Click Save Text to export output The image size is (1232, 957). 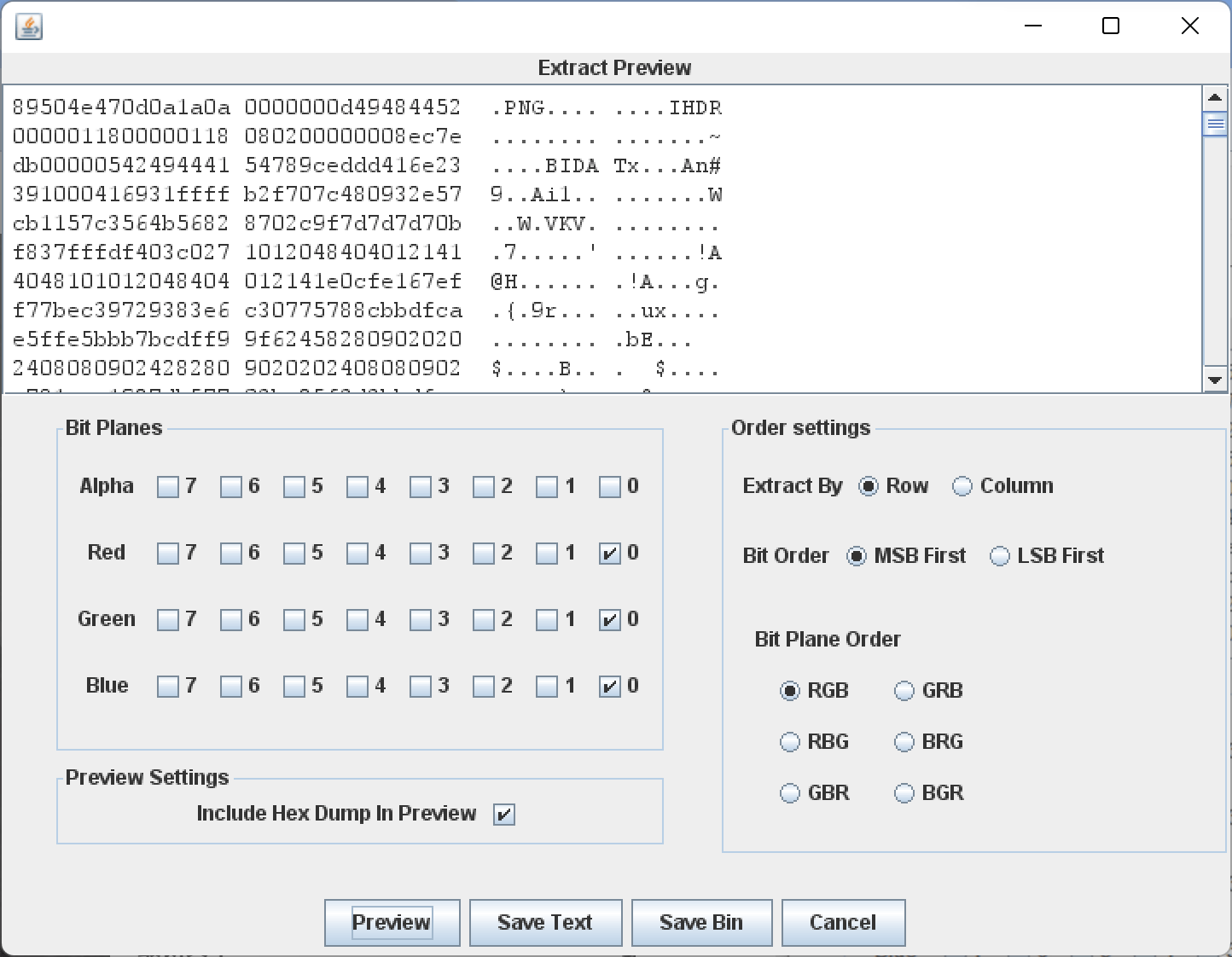(545, 923)
